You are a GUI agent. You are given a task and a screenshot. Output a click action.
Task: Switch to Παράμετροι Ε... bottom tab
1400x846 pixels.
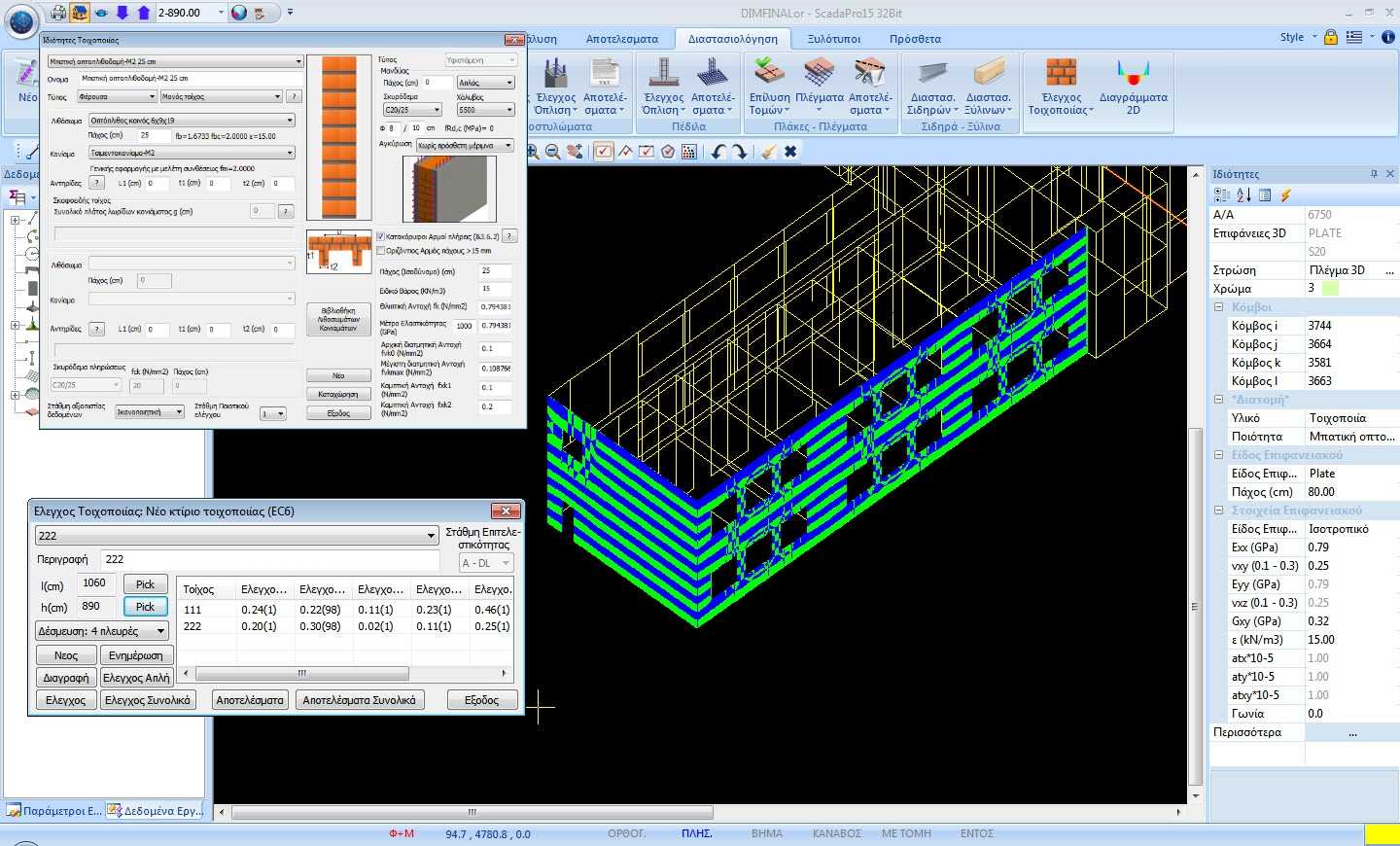point(54,810)
